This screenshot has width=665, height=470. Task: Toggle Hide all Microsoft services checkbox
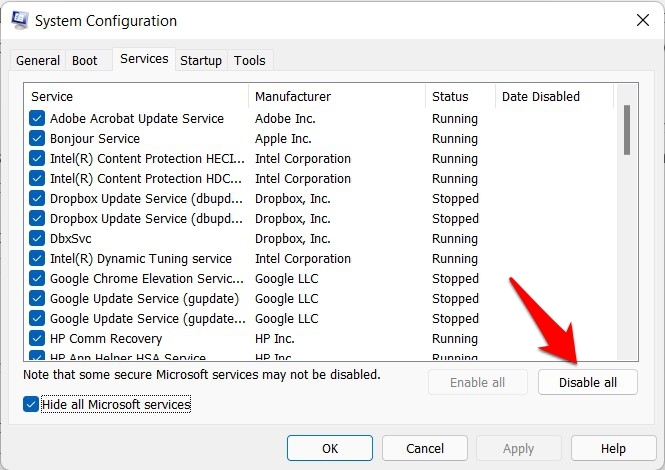[31, 404]
